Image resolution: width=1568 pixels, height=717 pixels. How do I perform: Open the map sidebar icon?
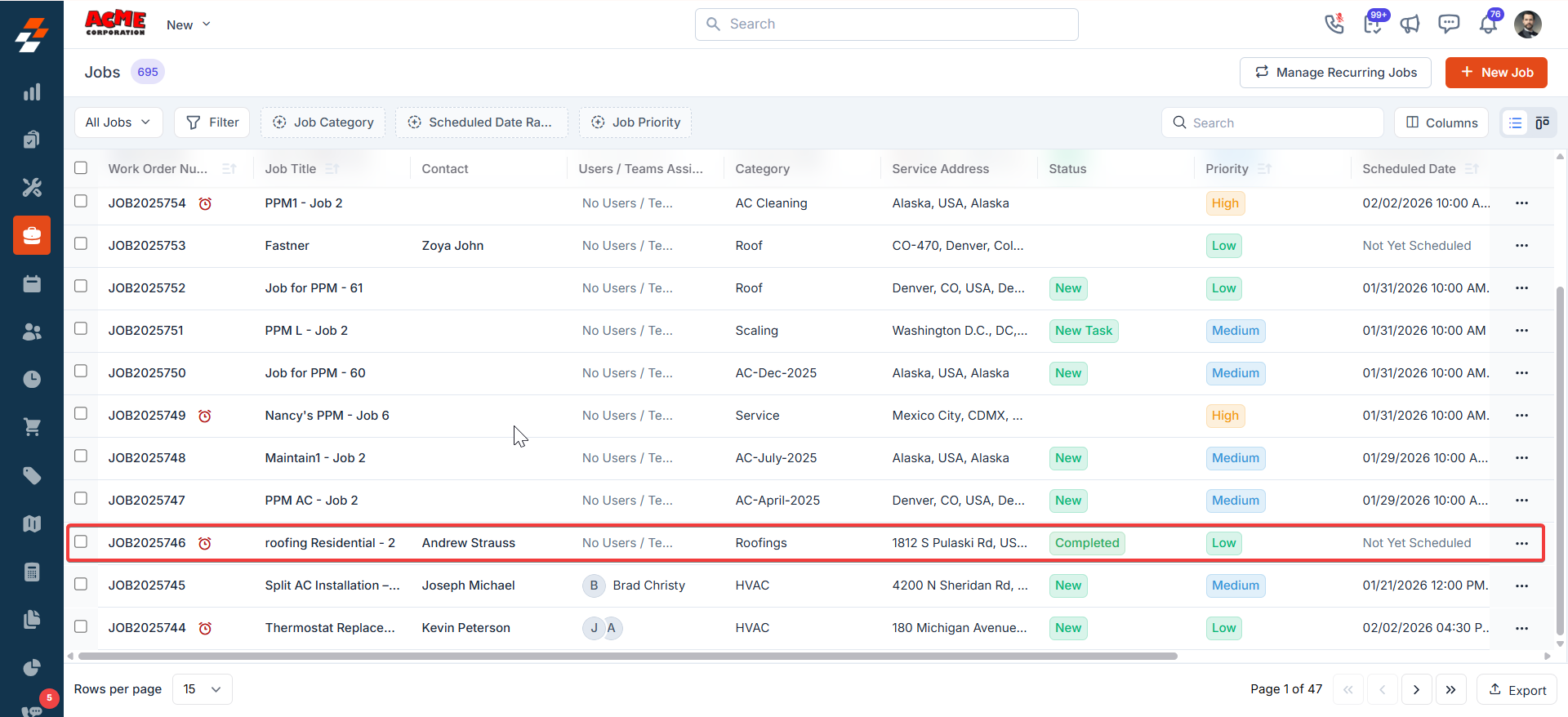click(32, 523)
